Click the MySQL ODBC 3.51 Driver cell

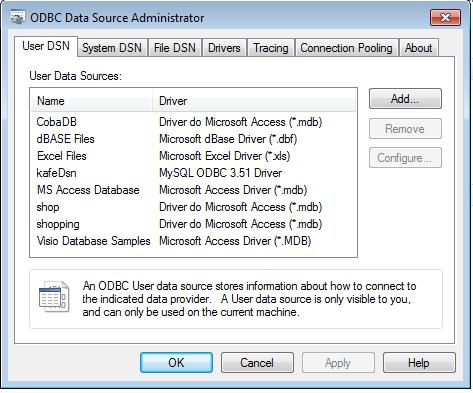click(221, 173)
